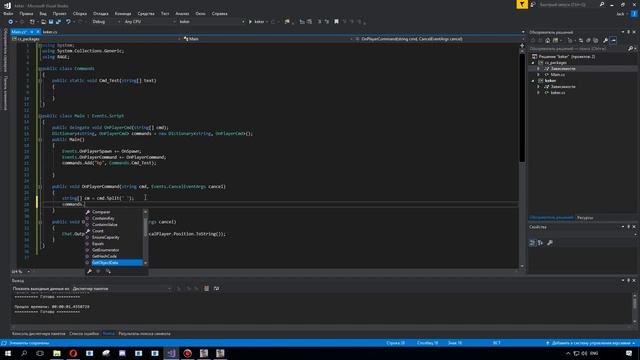Click the Properties wrench in Solution Explorer toolbar
Viewport: 640px width, 360px height.
tap(606, 40)
